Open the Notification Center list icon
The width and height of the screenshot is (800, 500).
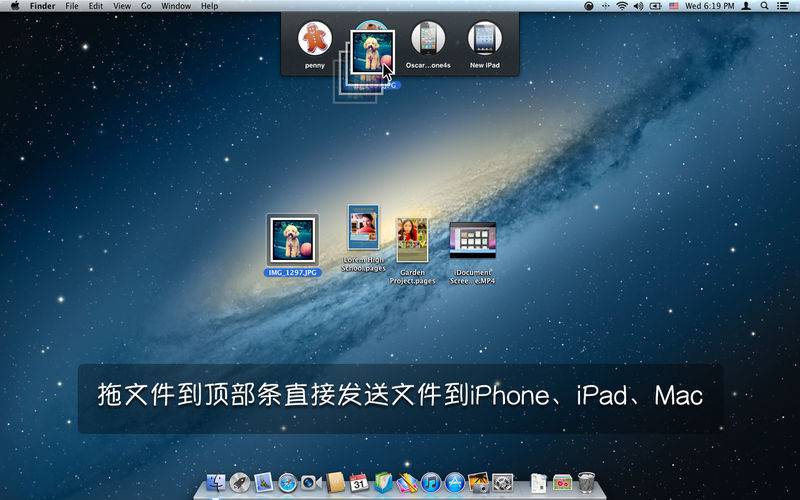782,6
